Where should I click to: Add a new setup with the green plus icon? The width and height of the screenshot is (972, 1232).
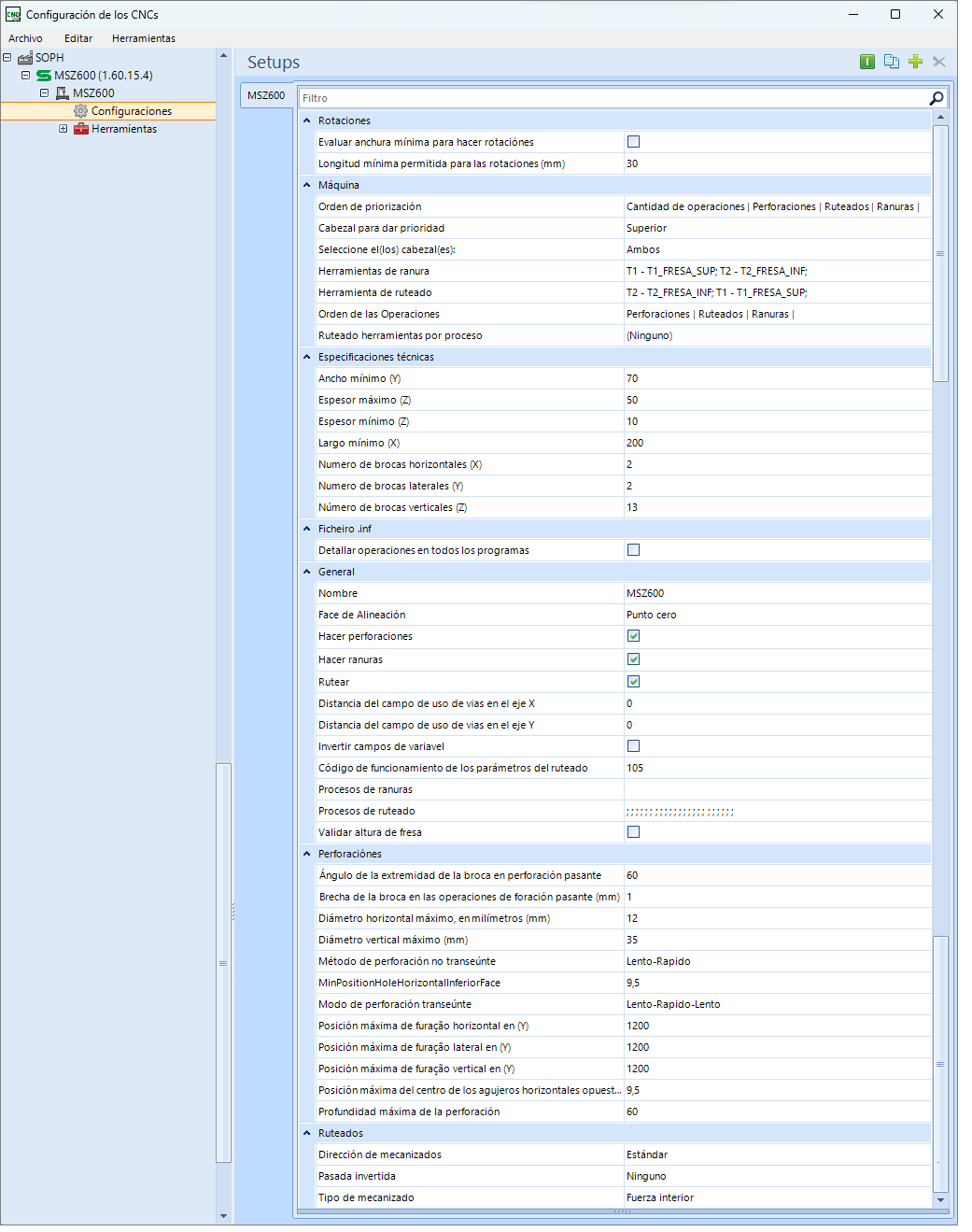point(915,62)
